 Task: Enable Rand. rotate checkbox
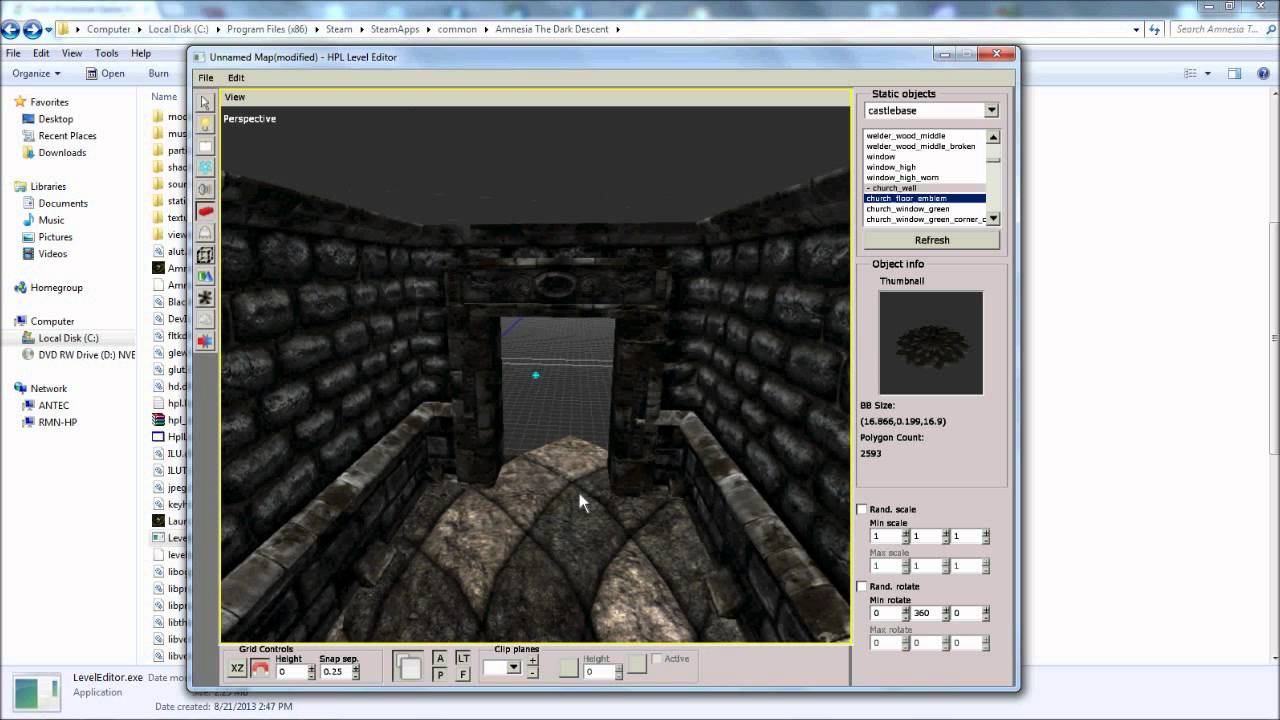tap(862, 586)
